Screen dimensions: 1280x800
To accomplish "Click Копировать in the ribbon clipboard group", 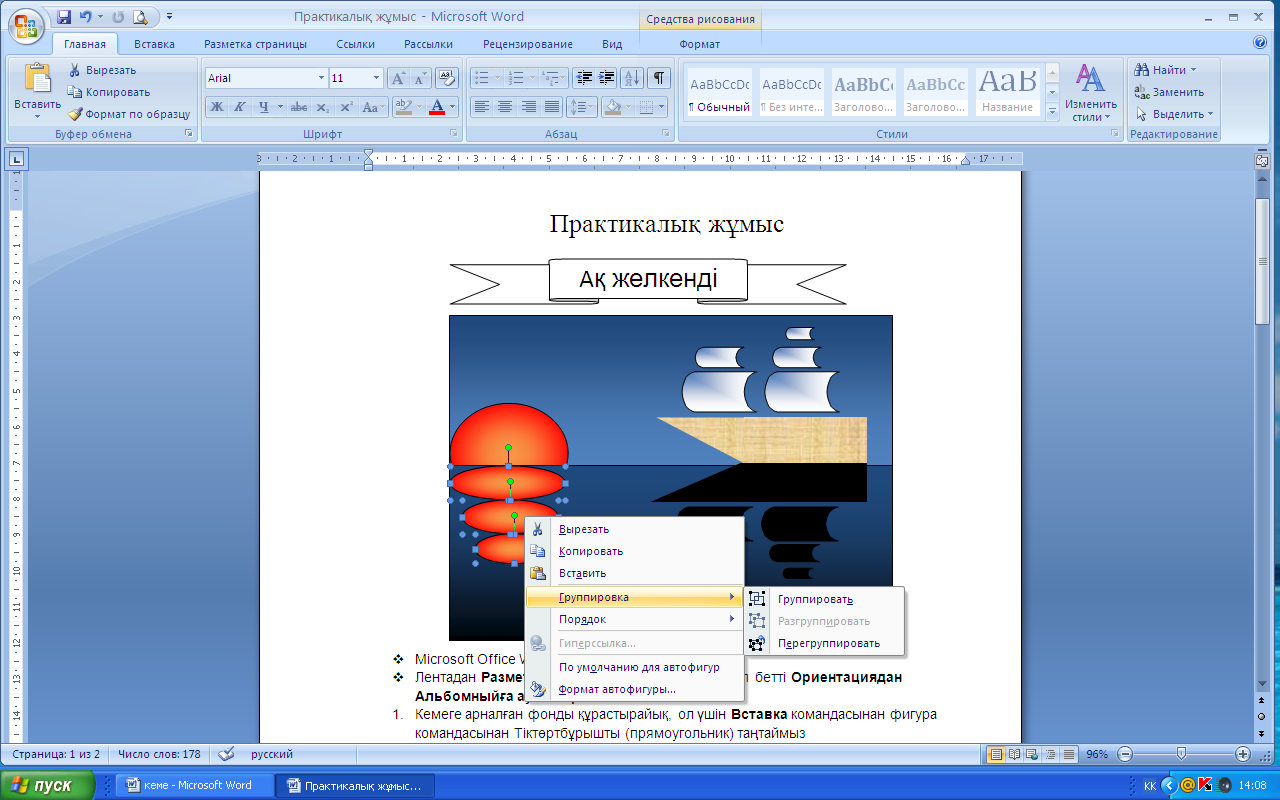I will 108,92.
